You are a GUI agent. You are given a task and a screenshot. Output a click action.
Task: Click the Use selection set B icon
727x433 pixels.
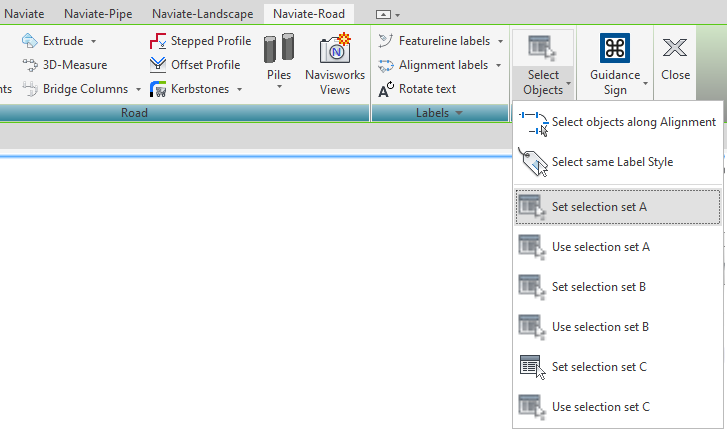532,327
